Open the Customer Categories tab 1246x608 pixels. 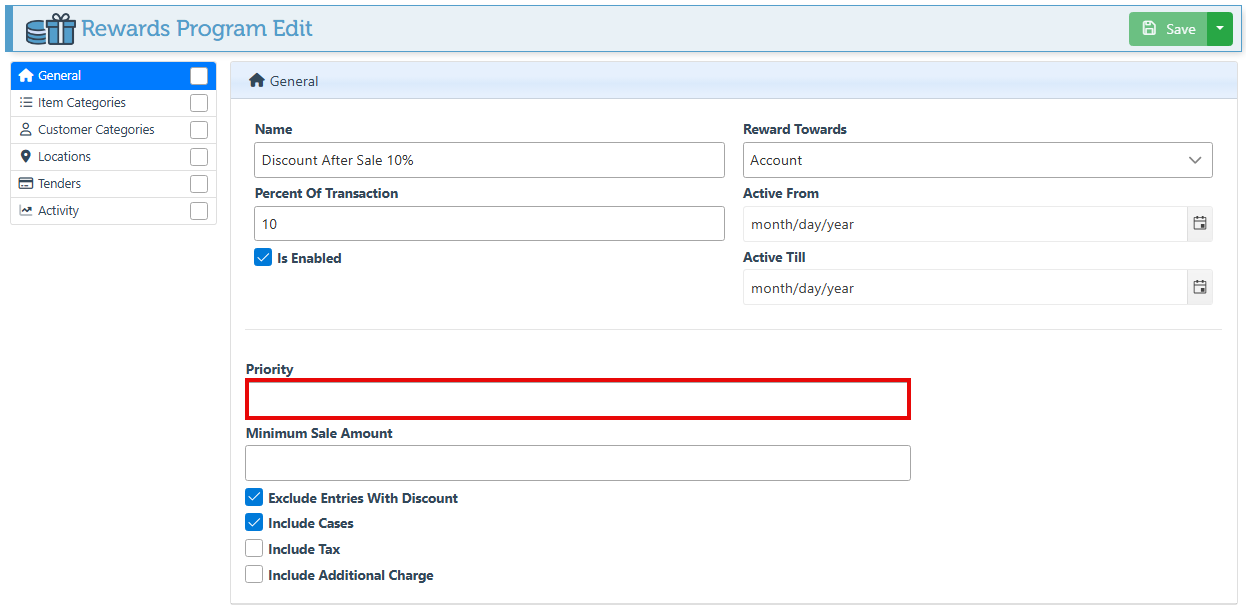pos(96,130)
